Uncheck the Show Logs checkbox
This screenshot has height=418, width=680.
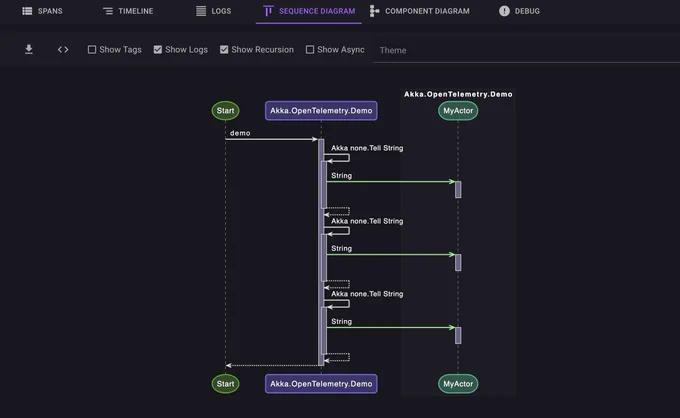pos(158,49)
